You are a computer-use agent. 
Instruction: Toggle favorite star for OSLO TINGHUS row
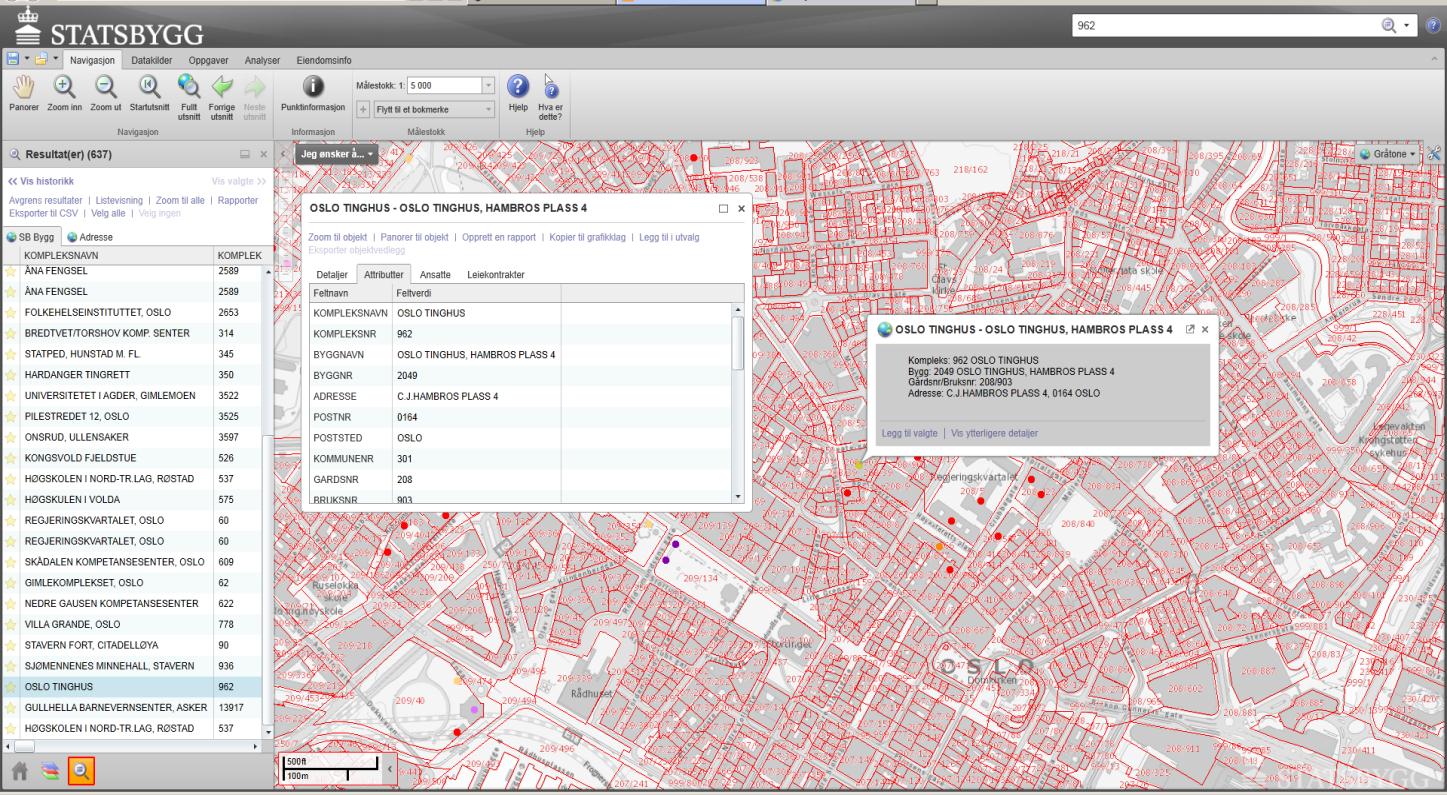point(12,687)
